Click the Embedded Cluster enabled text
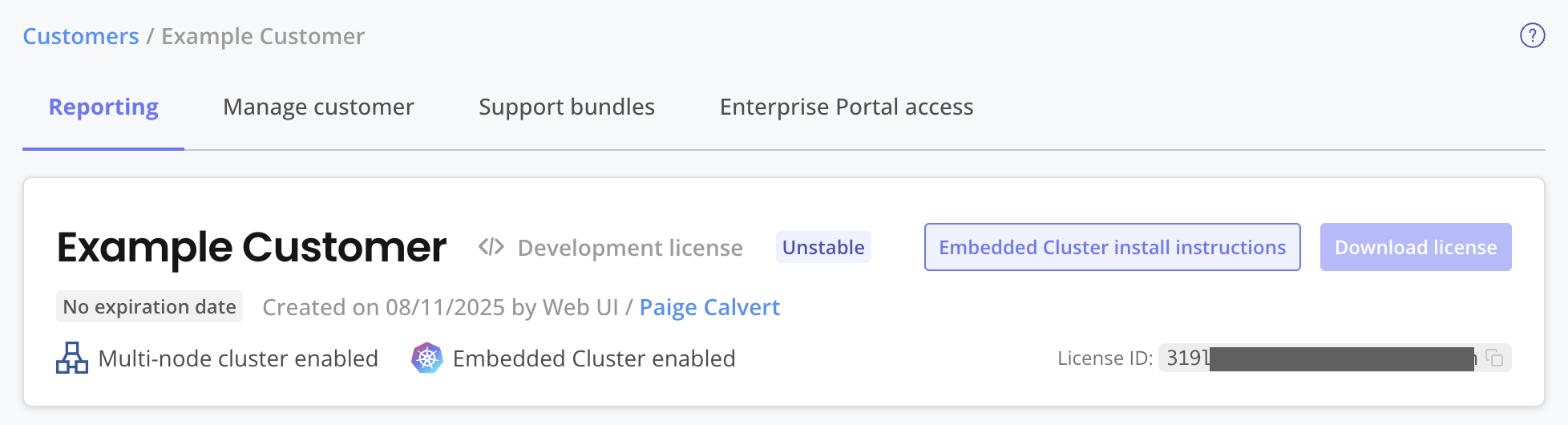 point(593,358)
